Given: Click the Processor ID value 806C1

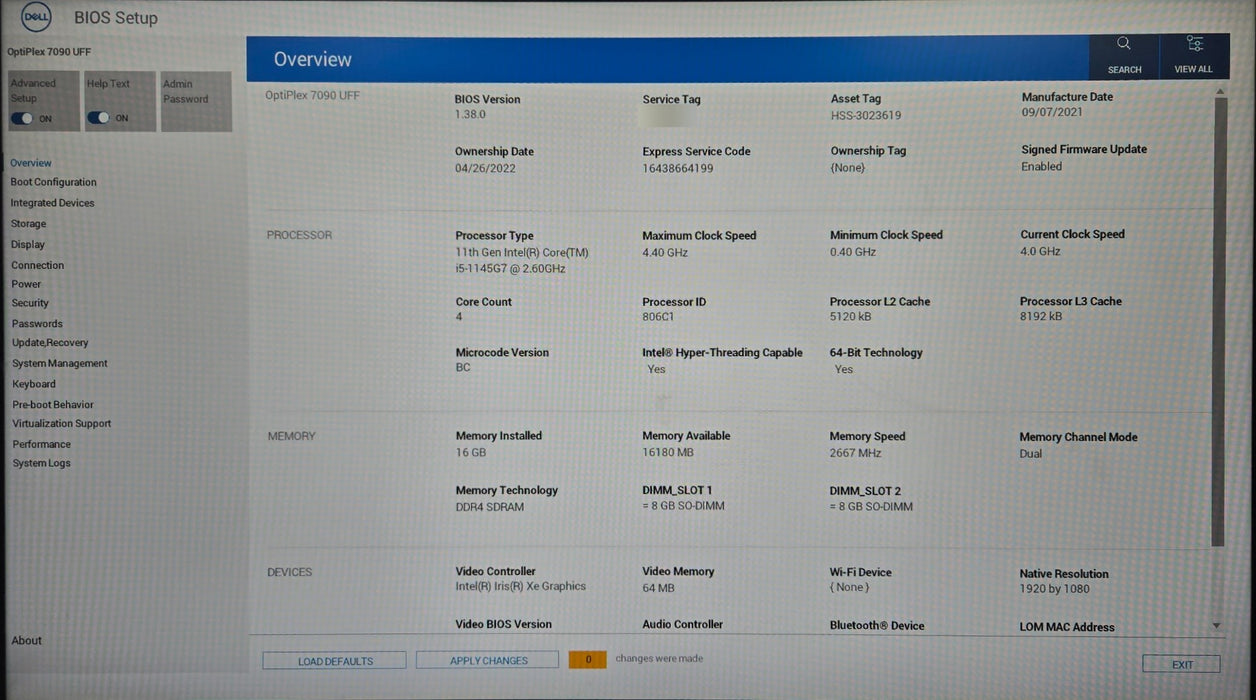Looking at the screenshot, I should pos(658,317).
